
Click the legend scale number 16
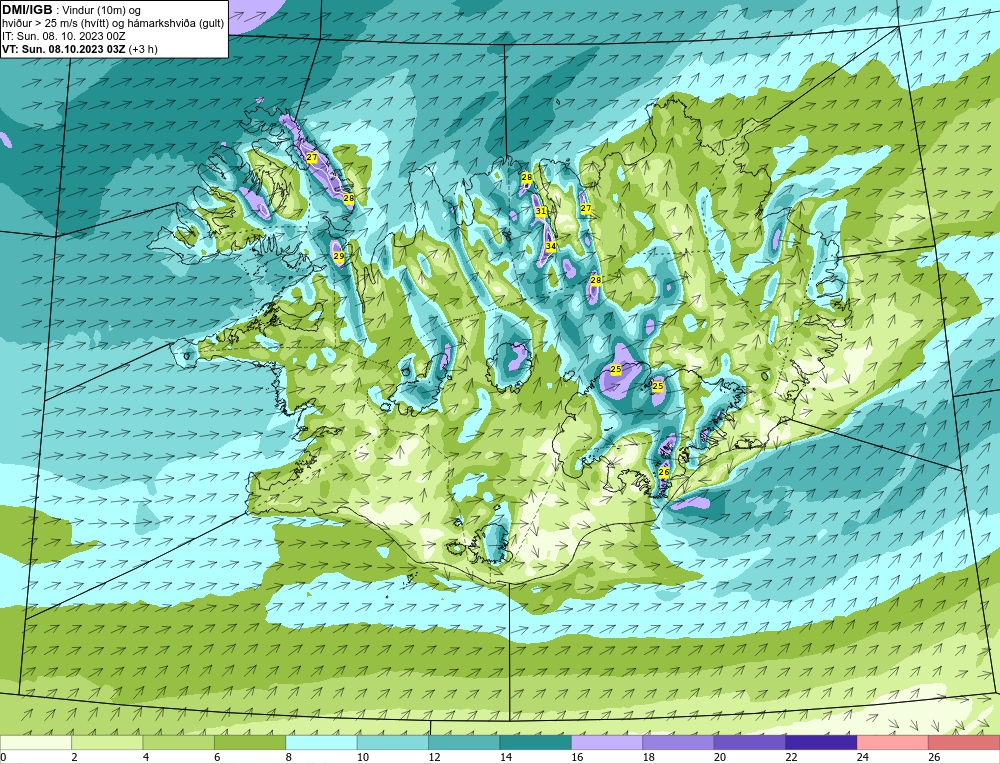click(x=577, y=757)
